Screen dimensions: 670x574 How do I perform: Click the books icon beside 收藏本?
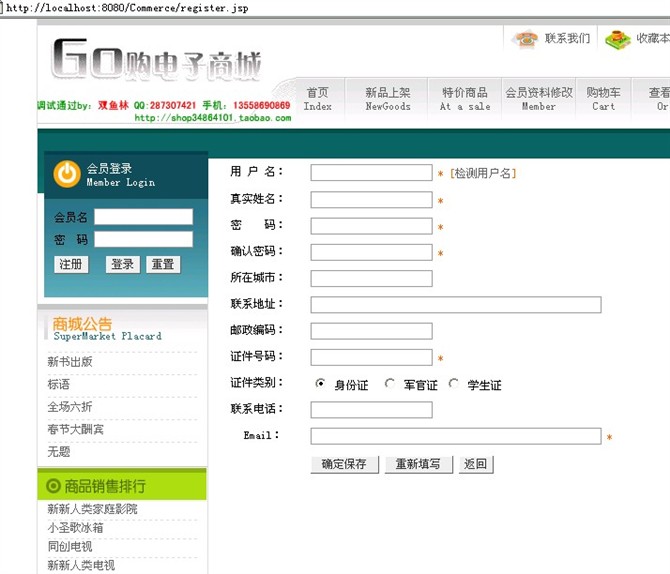618,39
